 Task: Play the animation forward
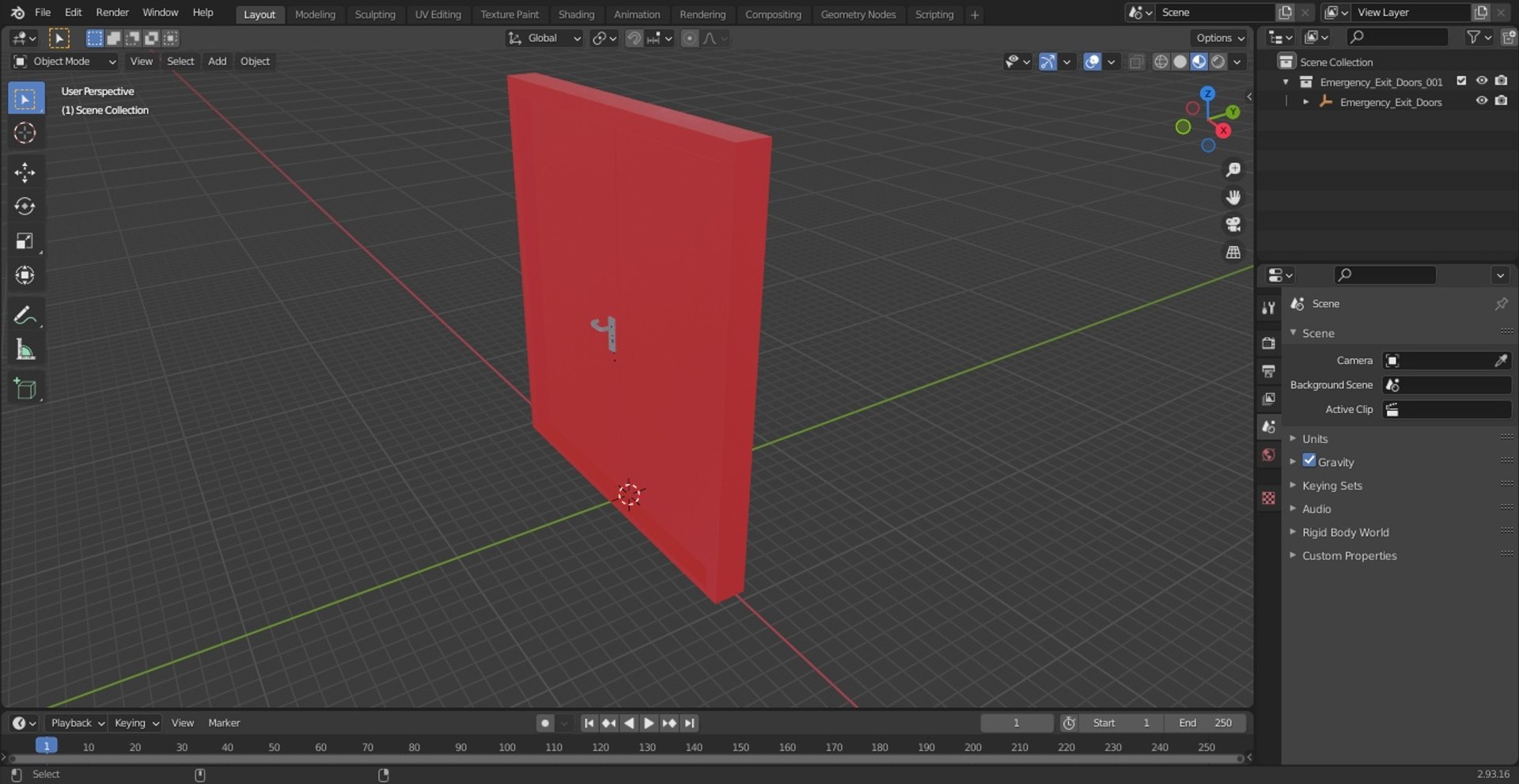tap(649, 723)
